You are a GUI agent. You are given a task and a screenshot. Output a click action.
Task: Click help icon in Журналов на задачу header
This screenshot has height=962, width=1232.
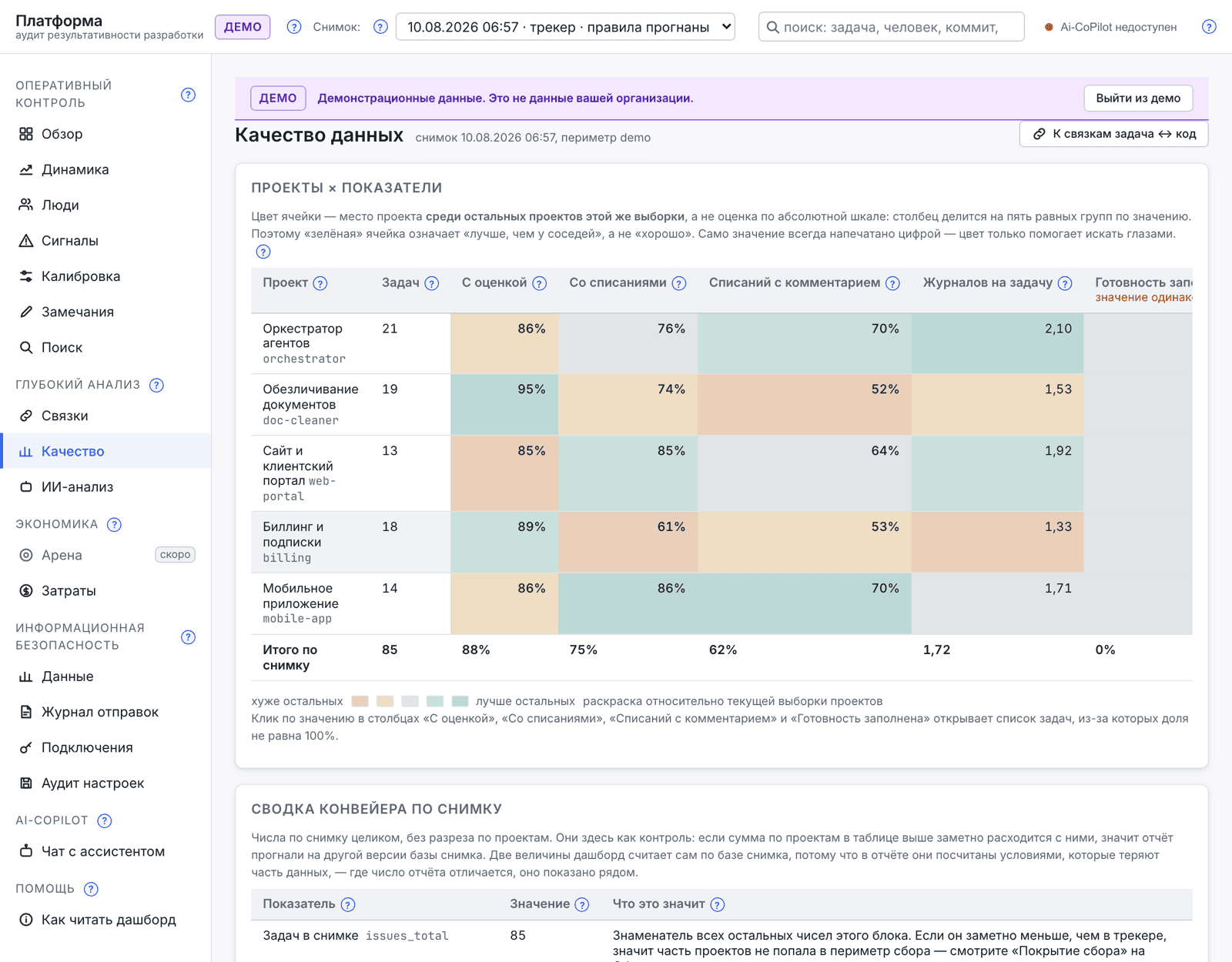1065,283
